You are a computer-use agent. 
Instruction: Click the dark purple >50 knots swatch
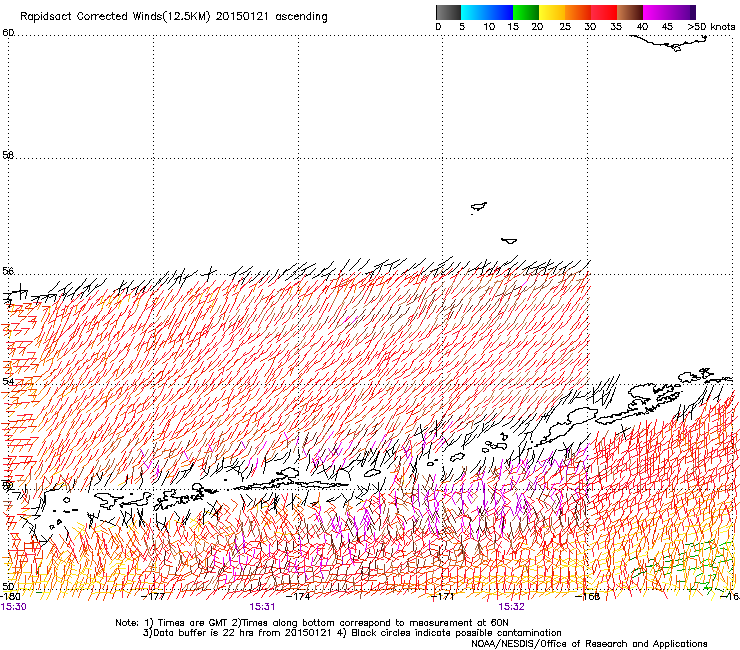tap(693, 12)
